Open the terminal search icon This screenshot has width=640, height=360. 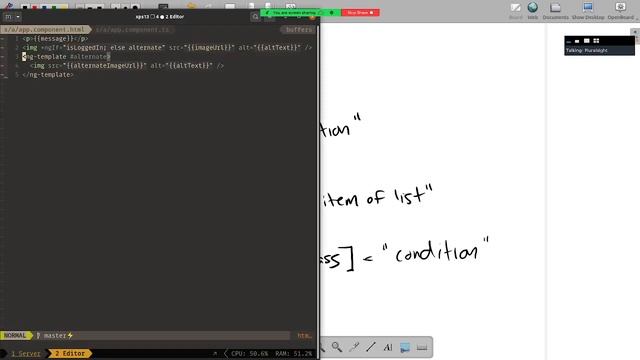pos(255,17)
